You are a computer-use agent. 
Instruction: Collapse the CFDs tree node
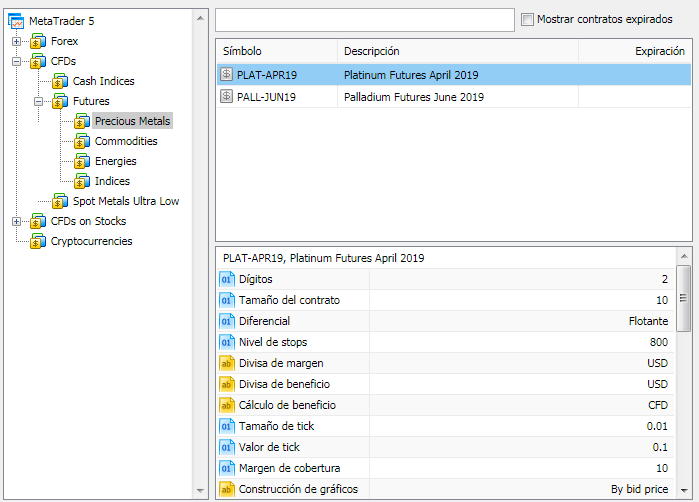(16, 62)
